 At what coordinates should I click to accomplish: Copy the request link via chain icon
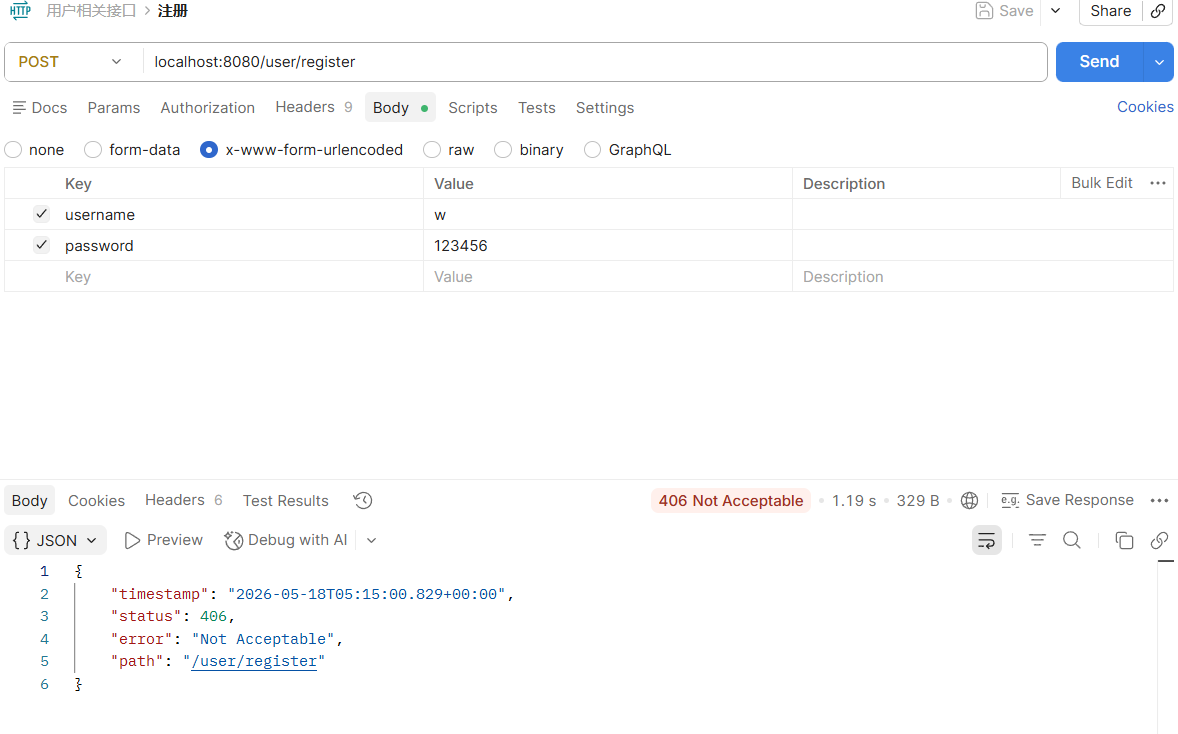1158,11
